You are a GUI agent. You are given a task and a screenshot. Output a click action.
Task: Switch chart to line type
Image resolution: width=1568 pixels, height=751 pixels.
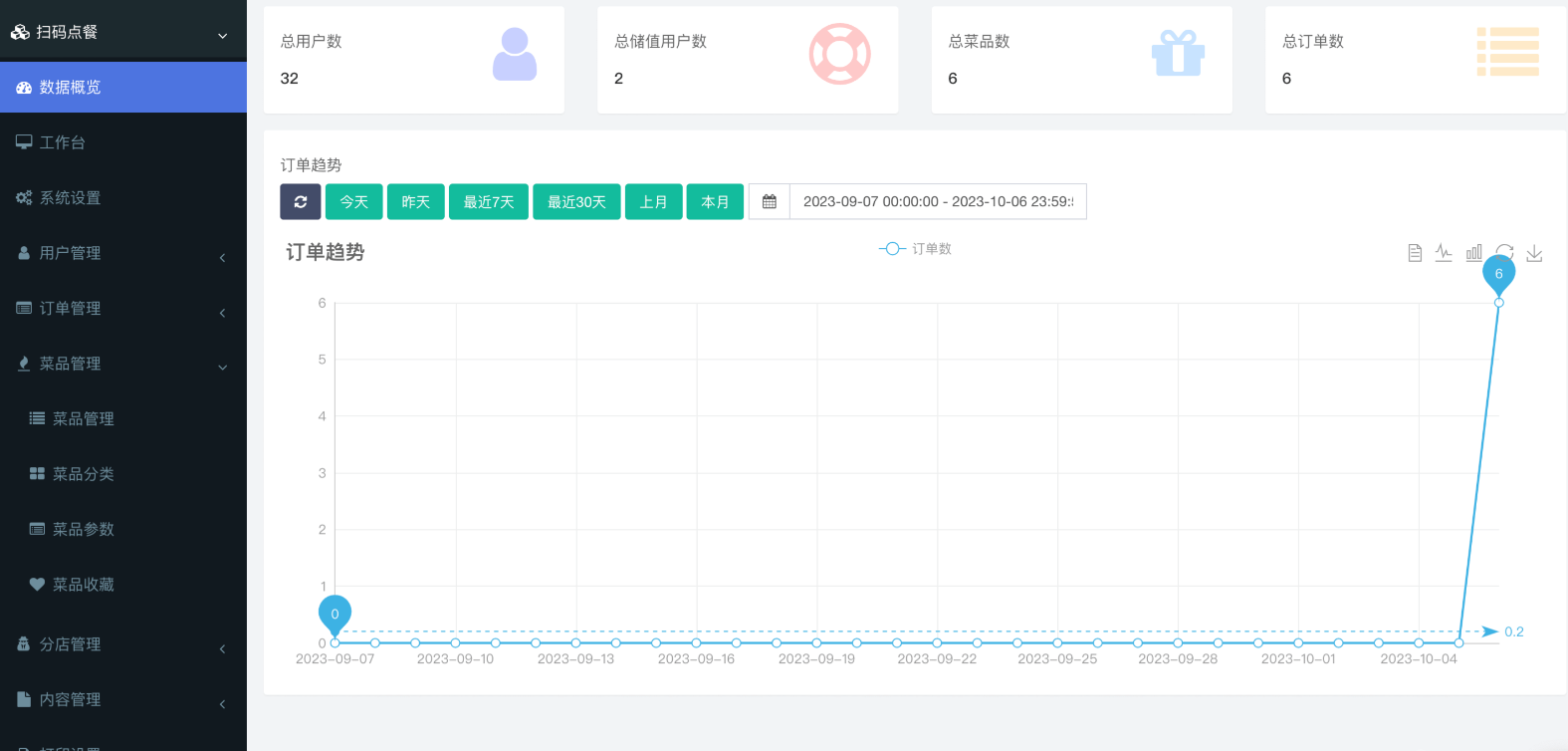click(1444, 253)
